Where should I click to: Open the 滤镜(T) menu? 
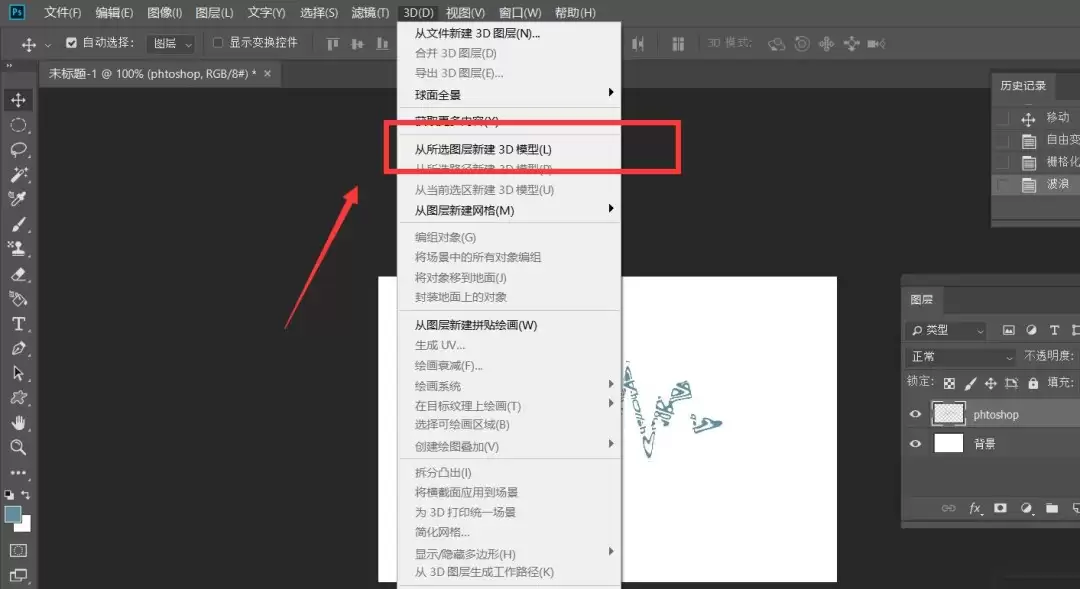click(x=370, y=12)
